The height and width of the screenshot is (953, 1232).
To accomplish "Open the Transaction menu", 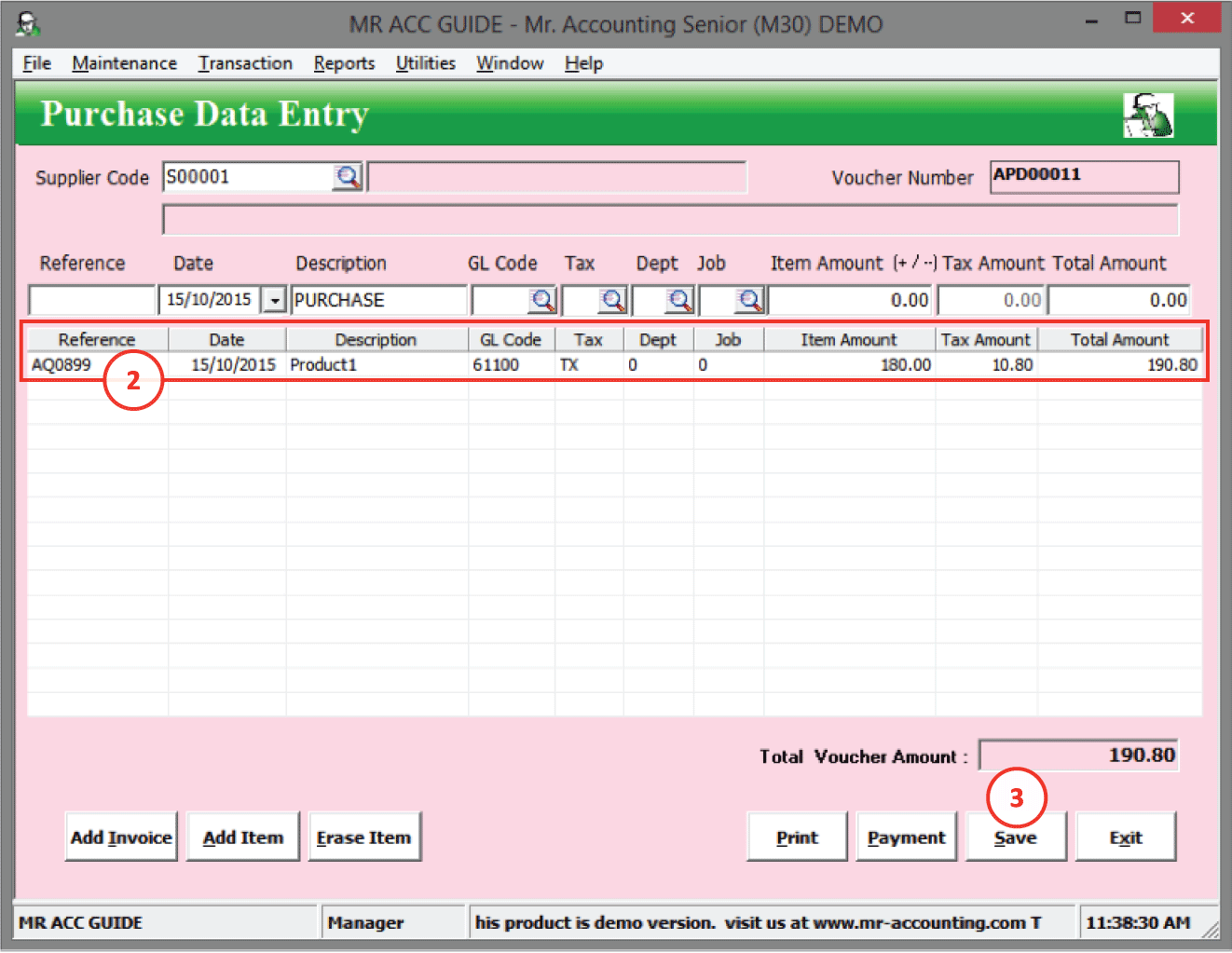I will pos(245,63).
